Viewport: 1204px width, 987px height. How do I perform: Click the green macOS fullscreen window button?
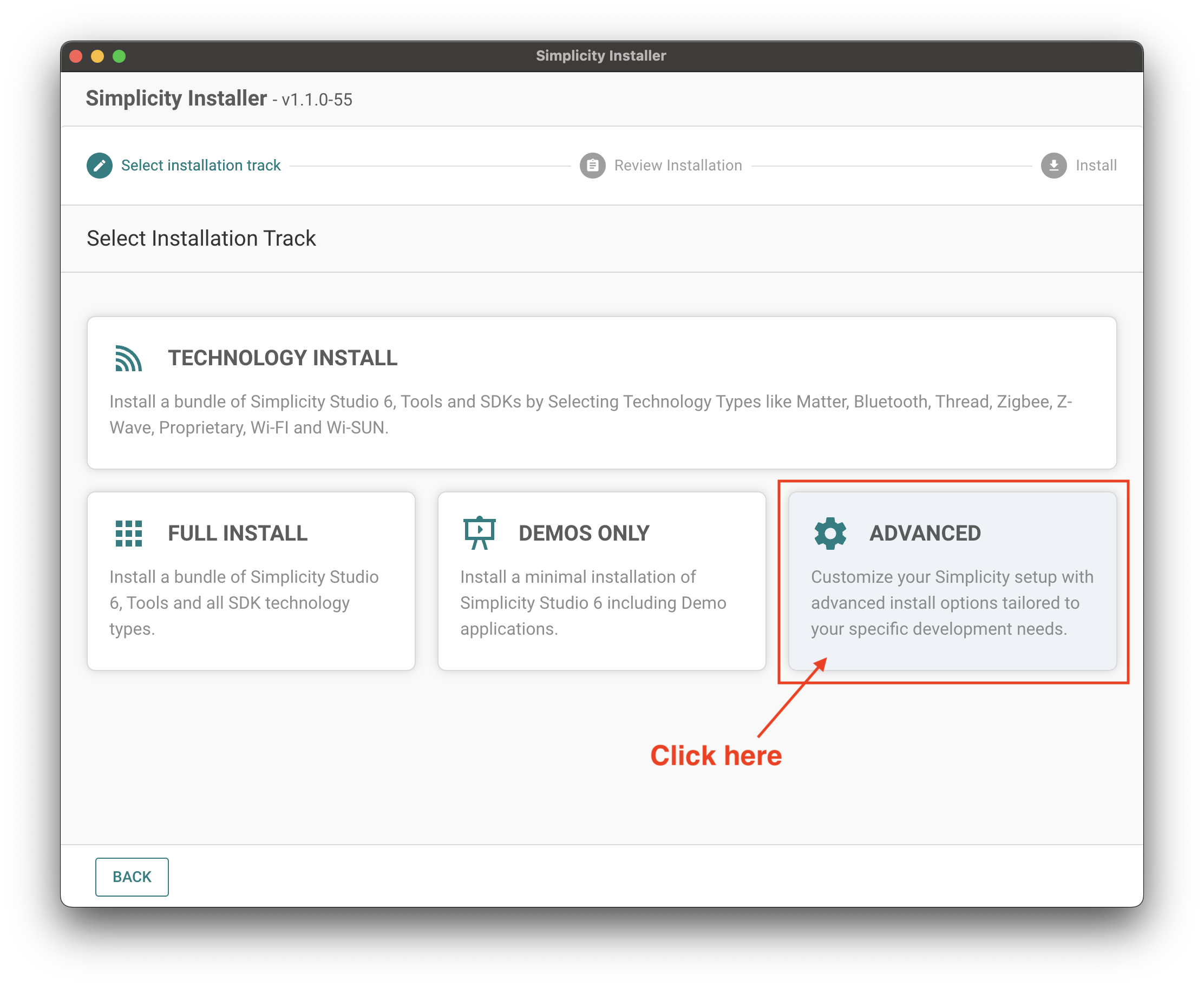tap(119, 56)
